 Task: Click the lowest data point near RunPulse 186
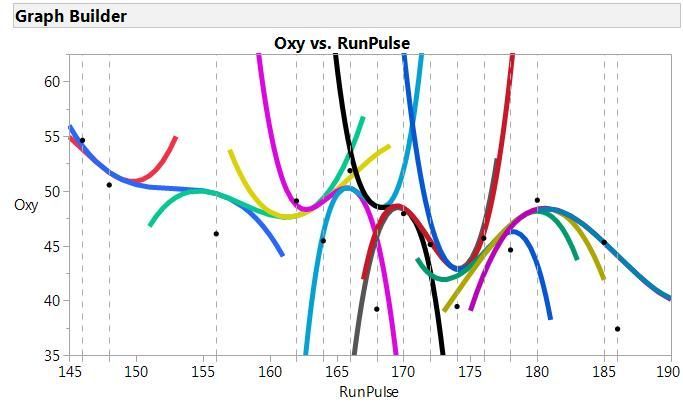[x=617, y=329]
